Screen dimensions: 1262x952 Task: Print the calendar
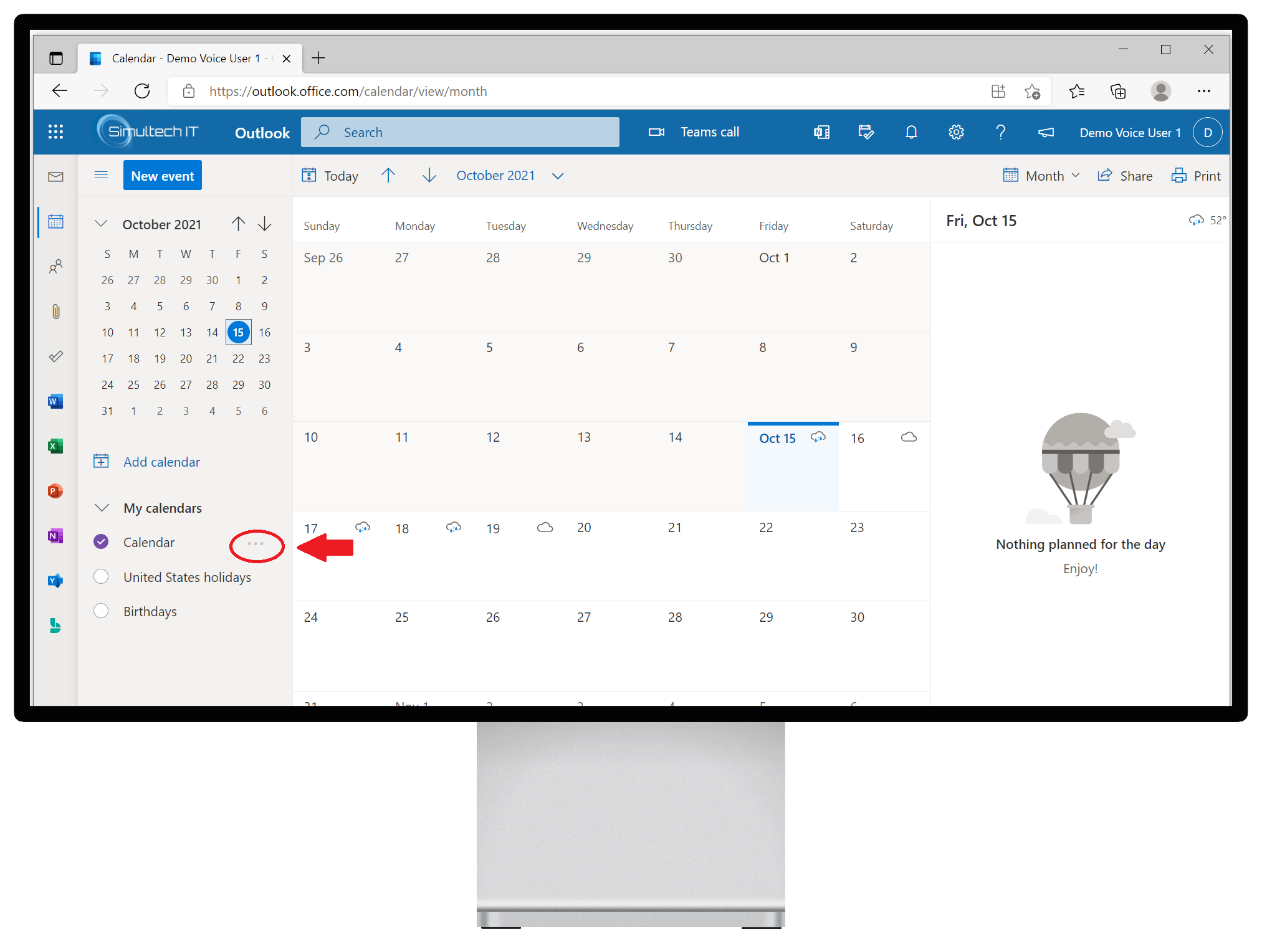(1196, 176)
